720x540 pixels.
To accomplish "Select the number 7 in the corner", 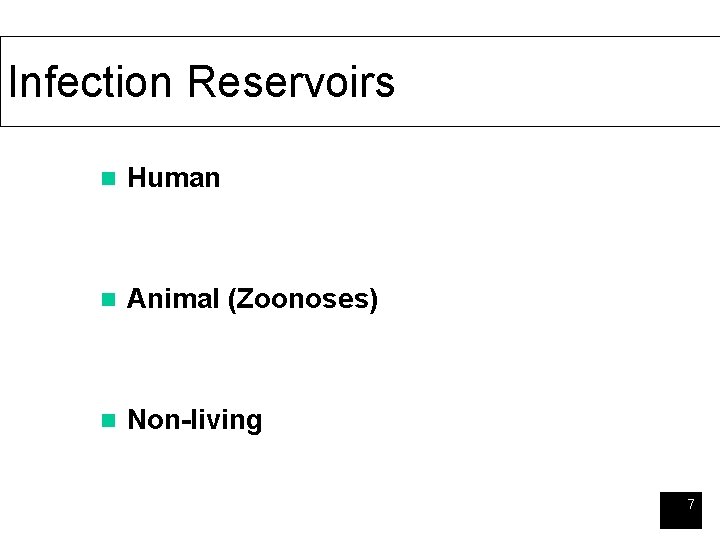I will click(691, 504).
